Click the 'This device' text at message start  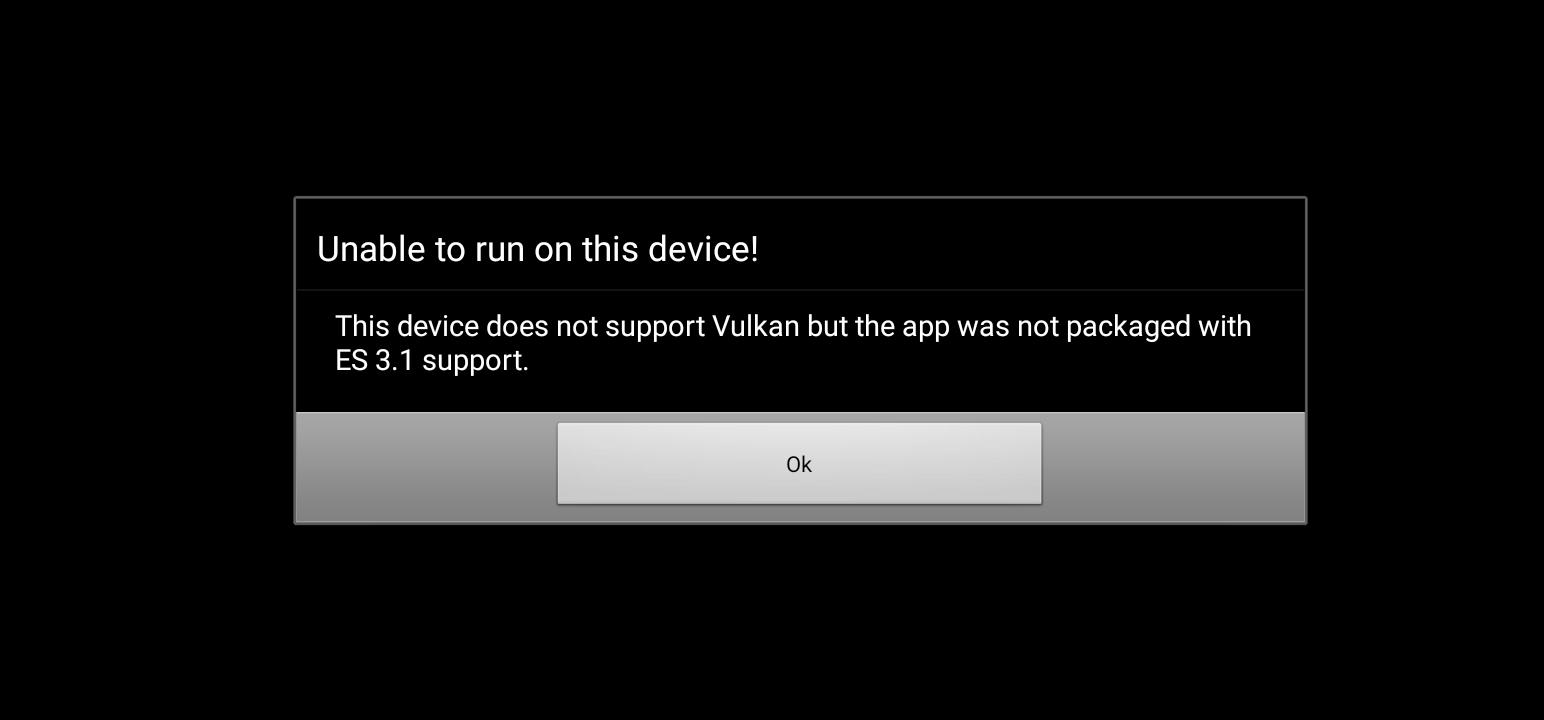point(407,327)
